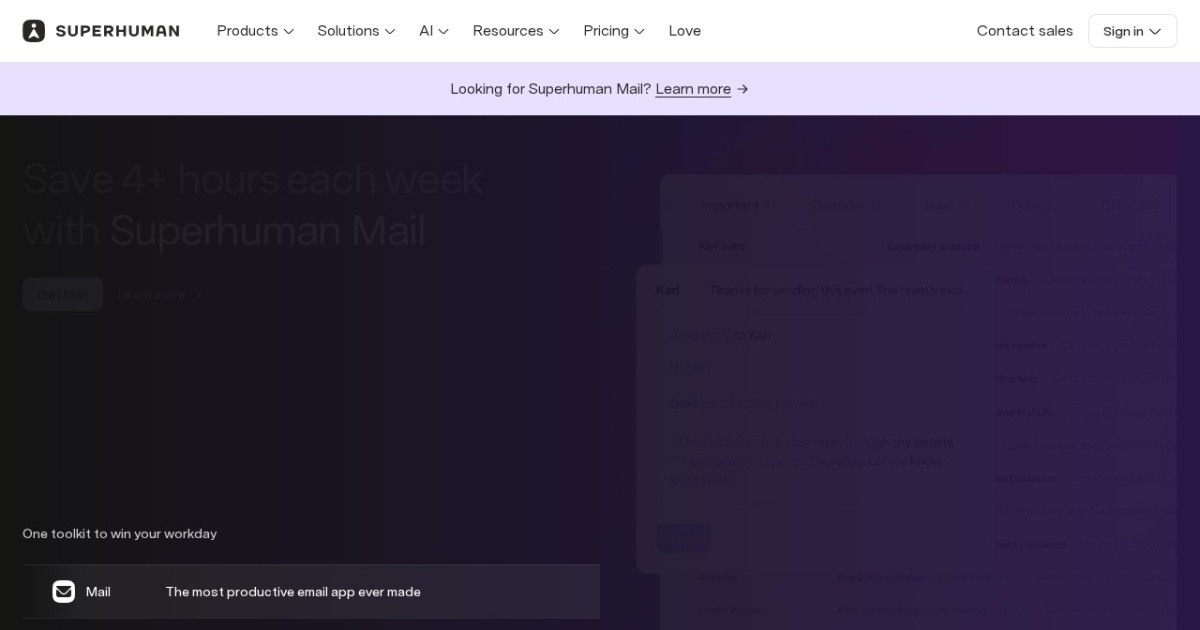1200x630 pixels.
Task: Open the Sign in dropdown button
Action: coord(1132,31)
